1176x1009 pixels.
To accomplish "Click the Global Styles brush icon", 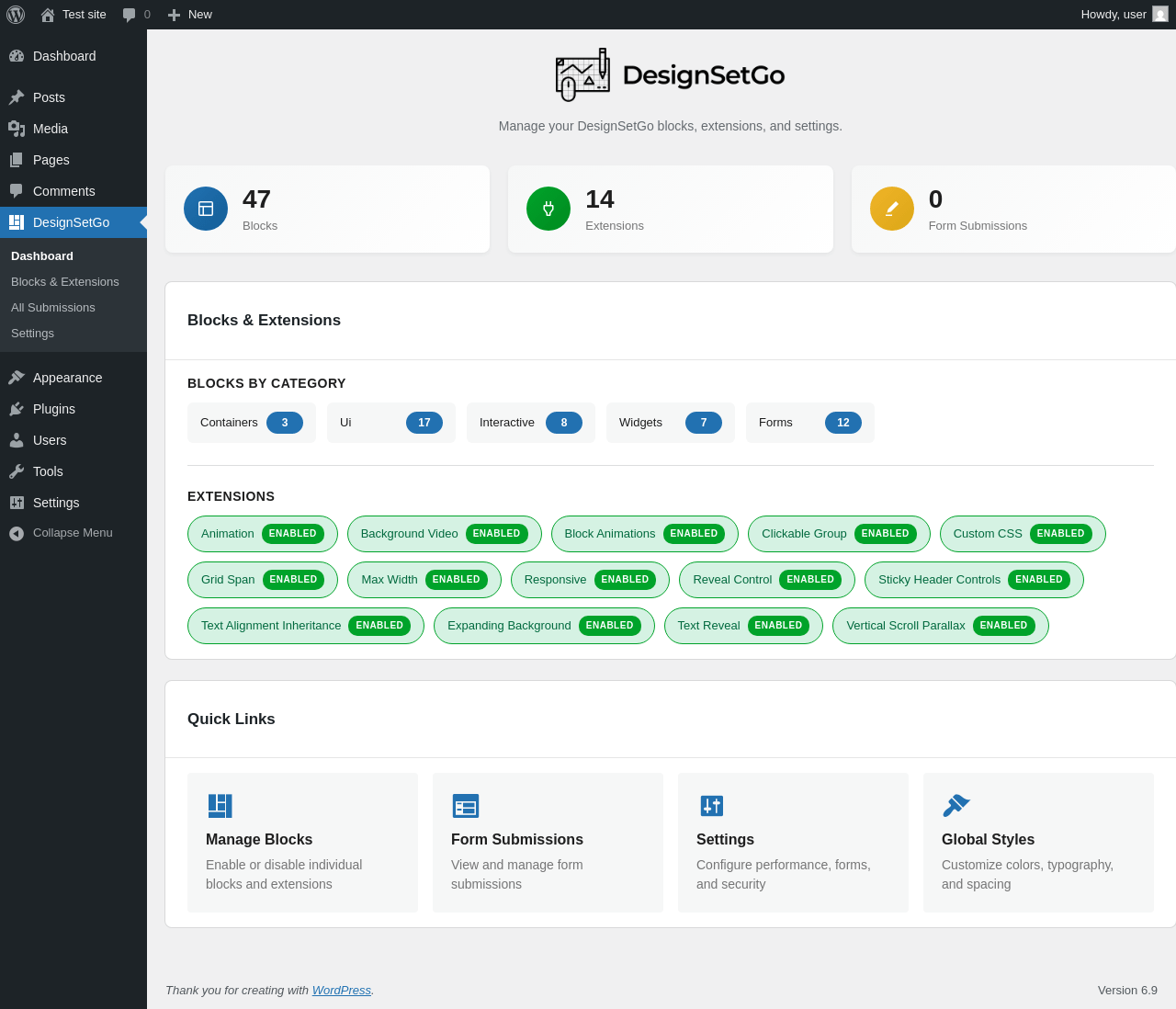I will pyautogui.click(x=956, y=806).
